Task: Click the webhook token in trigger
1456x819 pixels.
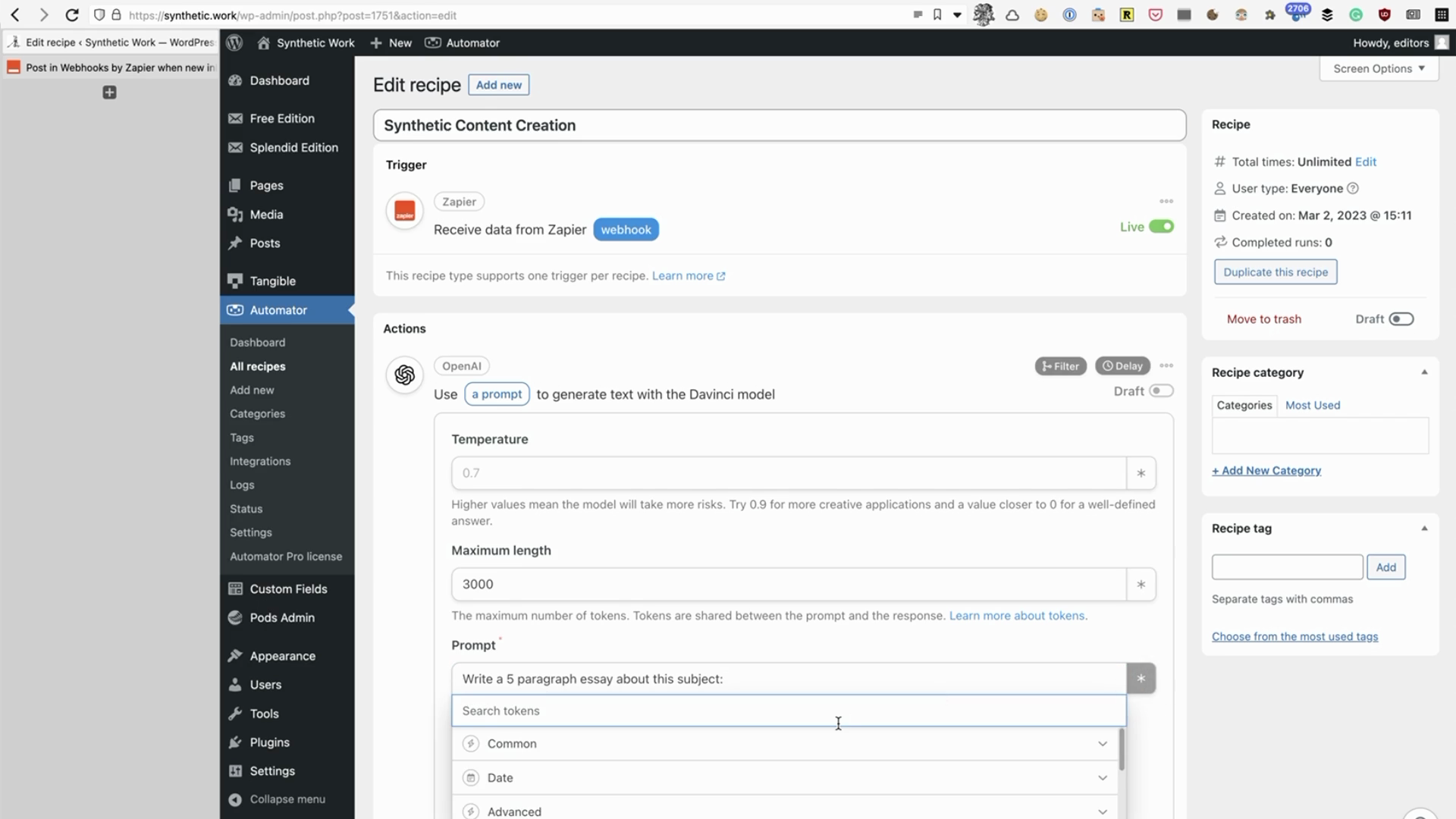Action: pos(626,230)
